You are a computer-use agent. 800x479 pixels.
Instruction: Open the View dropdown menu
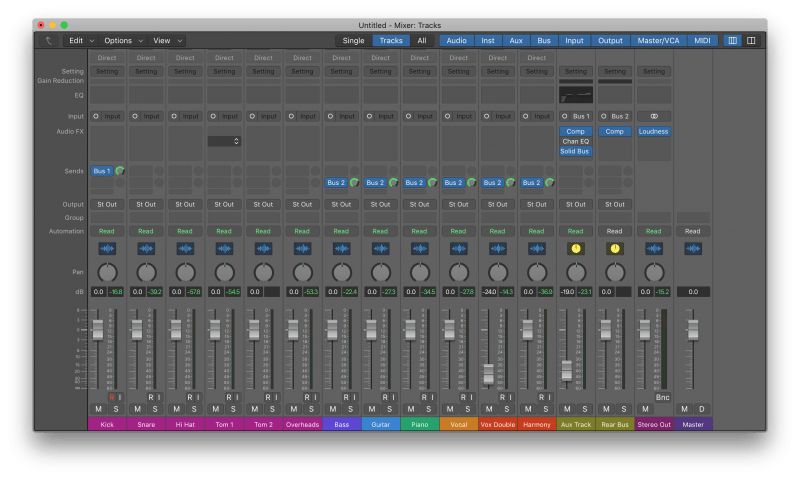[167, 41]
